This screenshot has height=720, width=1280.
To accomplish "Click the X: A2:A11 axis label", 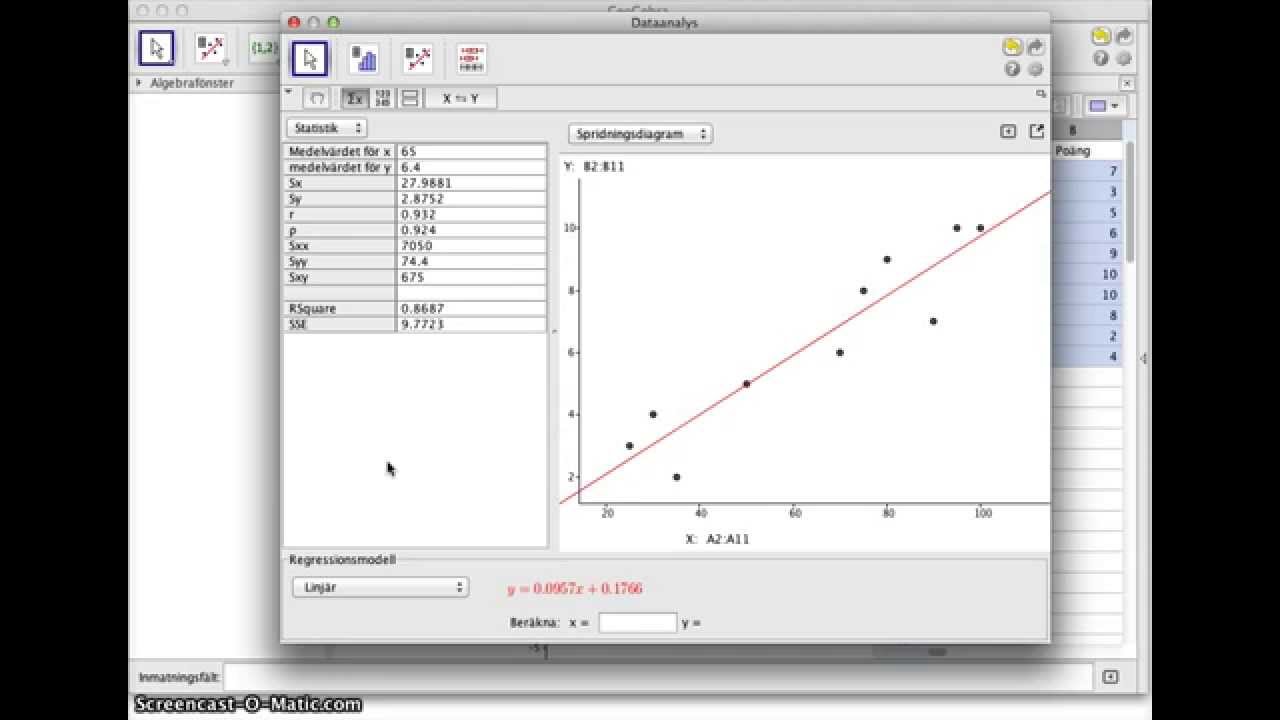I will (x=717, y=539).
